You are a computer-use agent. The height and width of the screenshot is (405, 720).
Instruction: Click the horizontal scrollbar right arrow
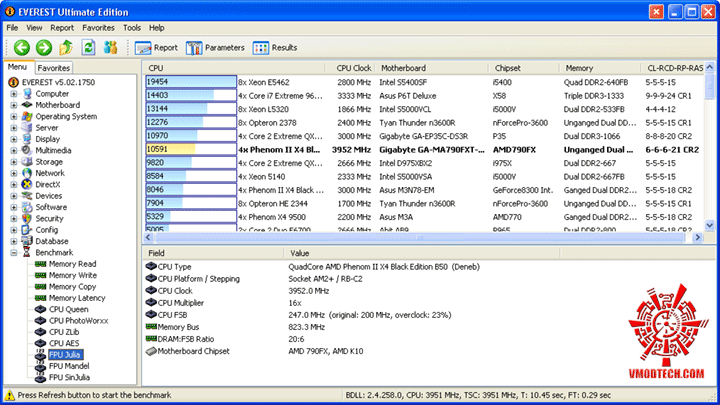coord(698,237)
